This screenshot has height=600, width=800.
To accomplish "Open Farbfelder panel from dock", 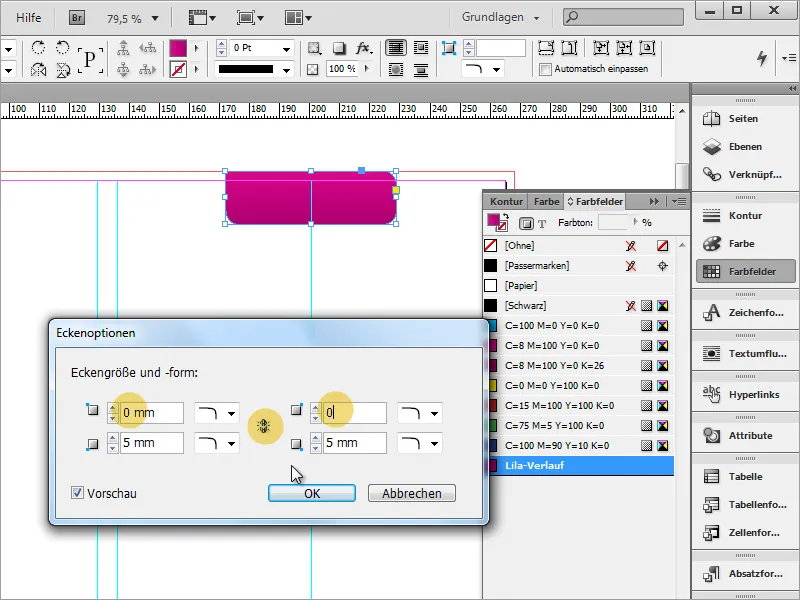I will tap(745, 271).
